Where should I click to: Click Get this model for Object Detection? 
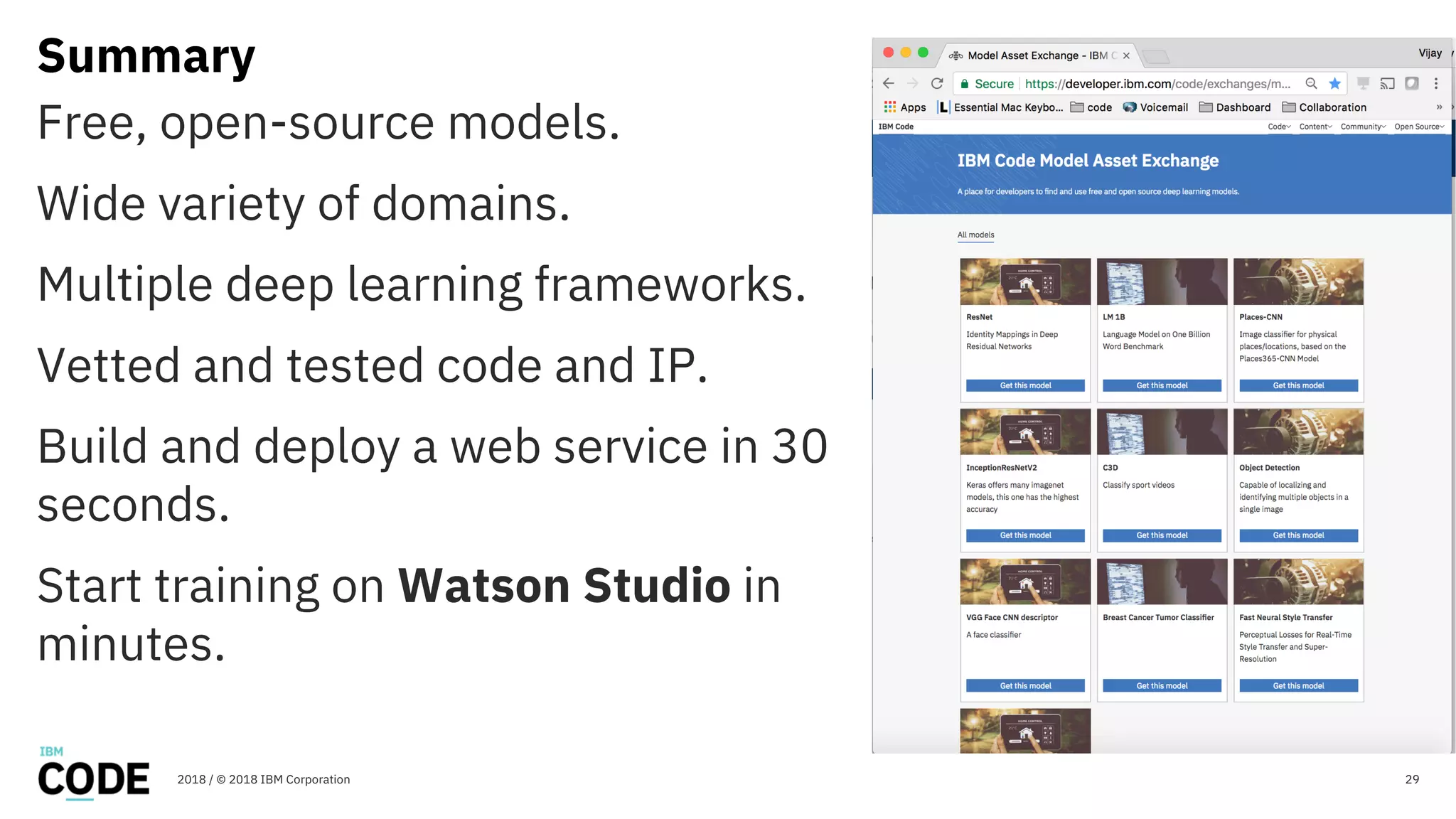coord(1298,535)
